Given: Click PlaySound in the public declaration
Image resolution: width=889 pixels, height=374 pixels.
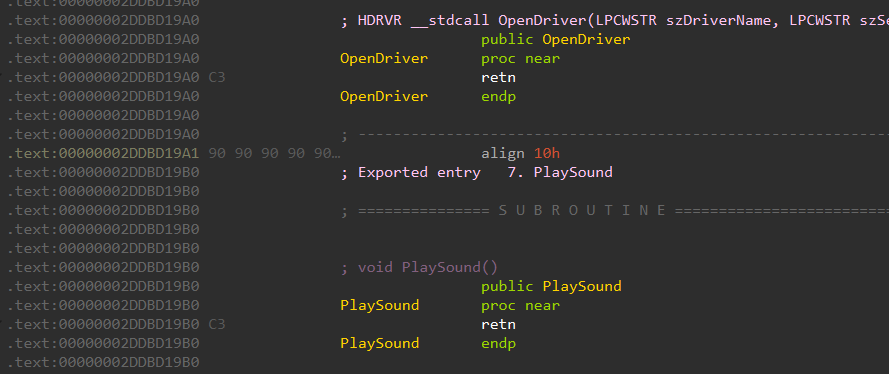Looking at the screenshot, I should pyautogui.click(x=582, y=286).
